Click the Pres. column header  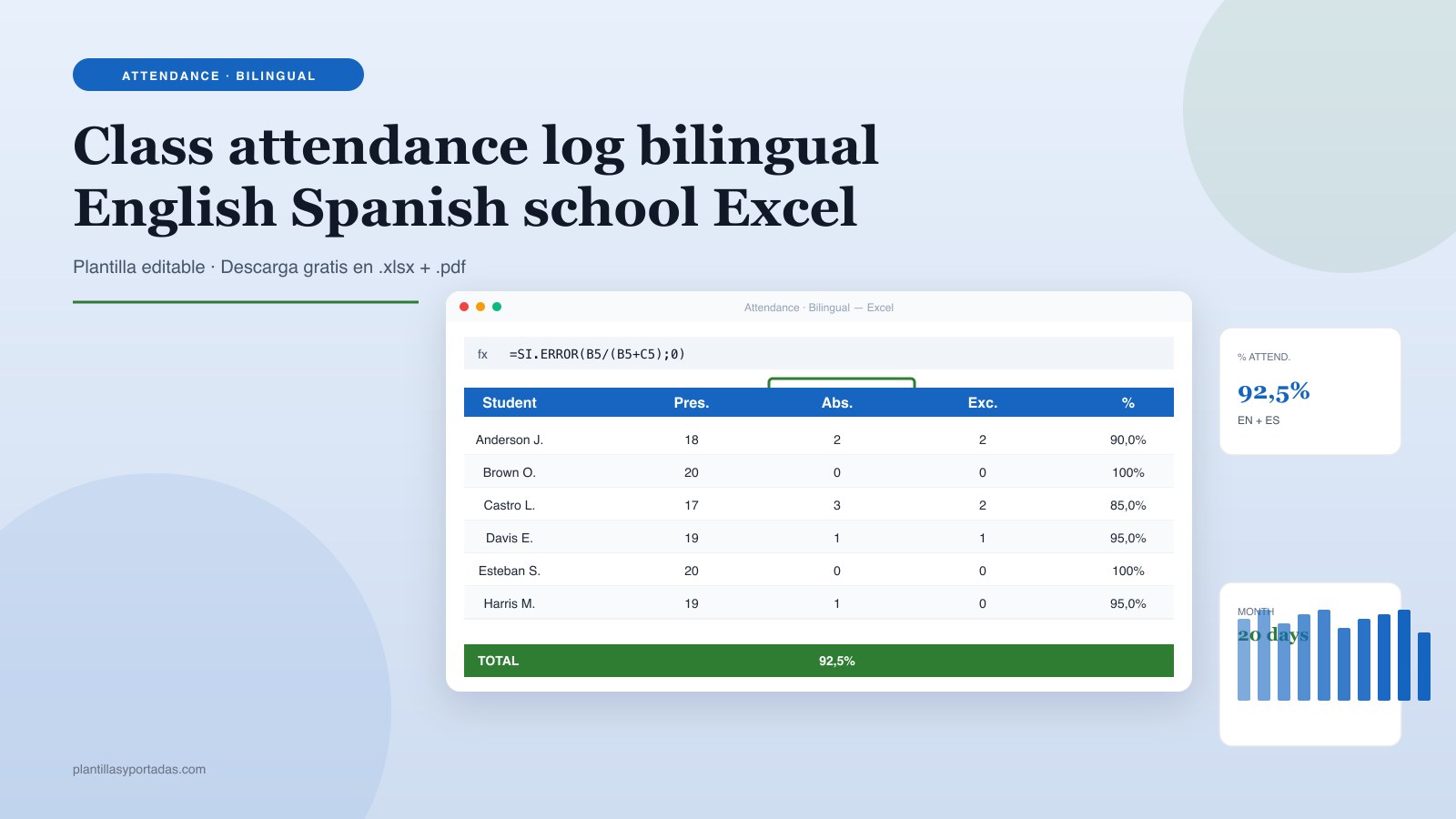(692, 402)
